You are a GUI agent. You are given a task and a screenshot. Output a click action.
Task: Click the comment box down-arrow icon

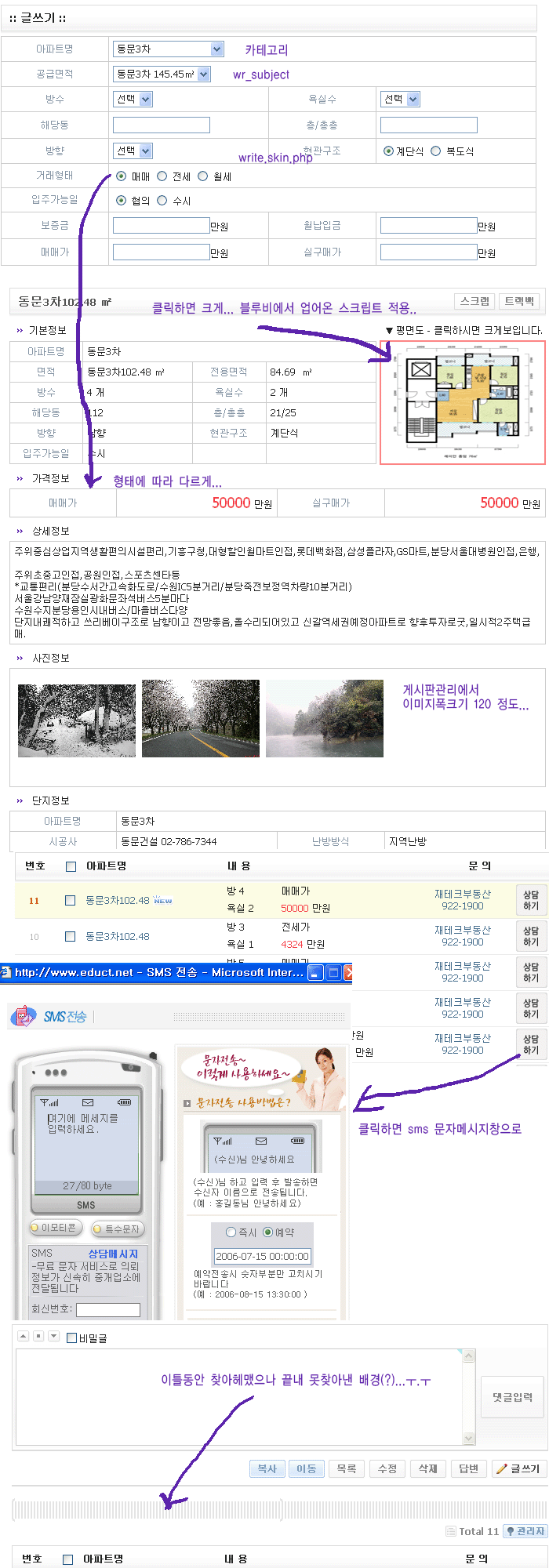(x=53, y=1336)
